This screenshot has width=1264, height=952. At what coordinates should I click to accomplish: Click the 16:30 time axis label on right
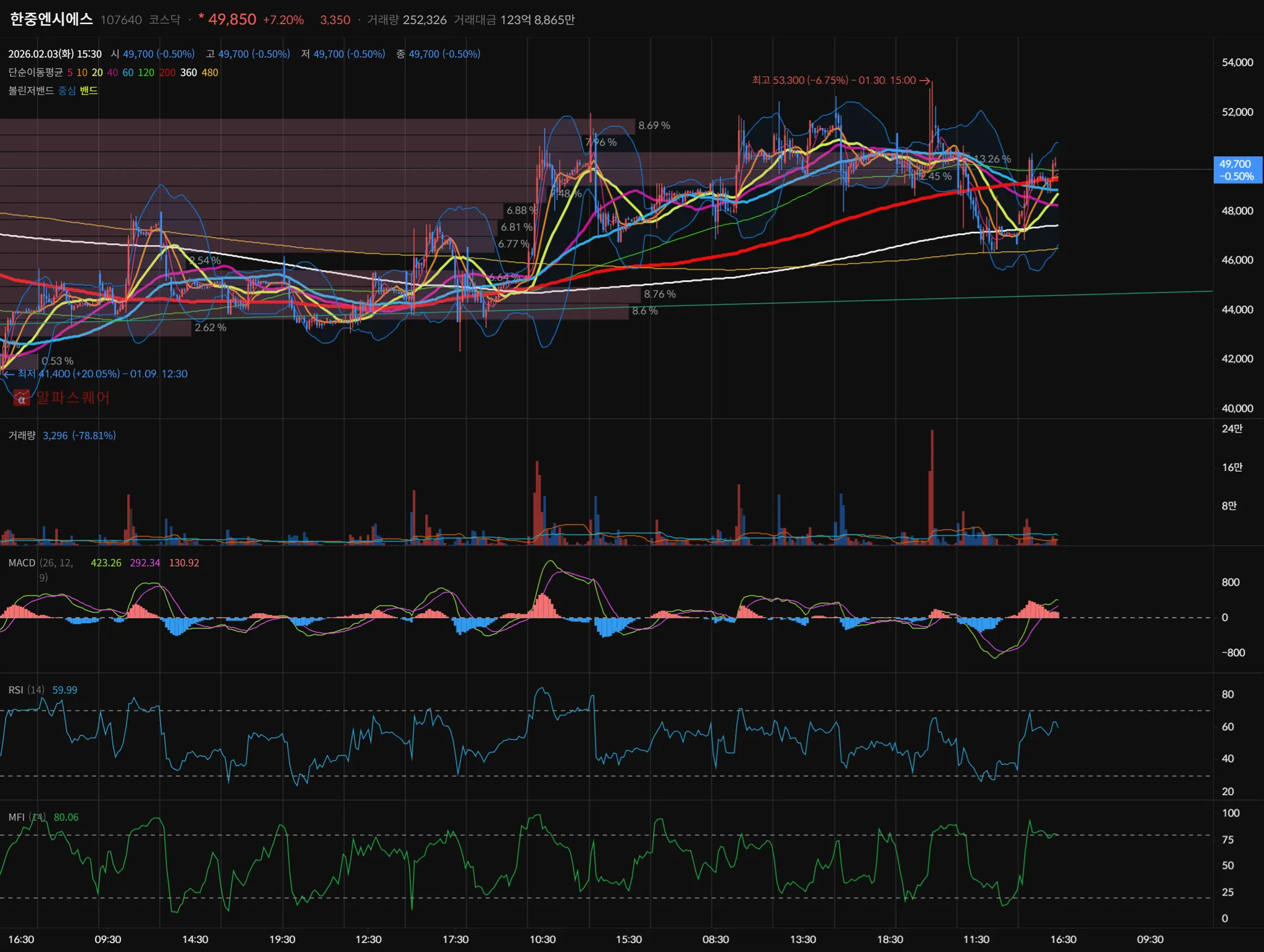pyautogui.click(x=1063, y=939)
